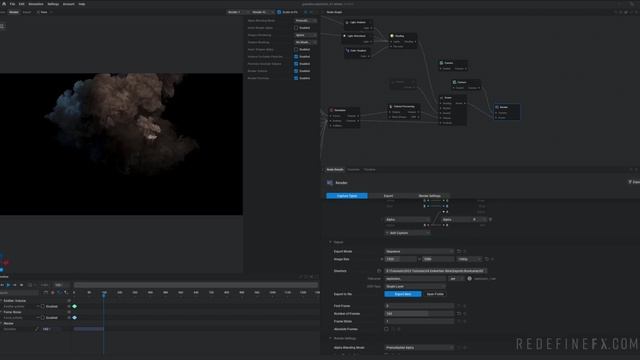Click the directory browse folder icon

pyautogui.click(x=379, y=271)
